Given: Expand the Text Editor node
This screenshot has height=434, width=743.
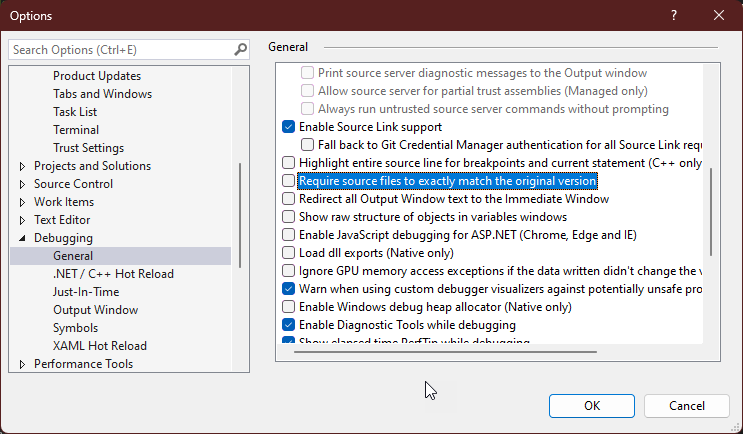Looking at the screenshot, I should (x=22, y=220).
